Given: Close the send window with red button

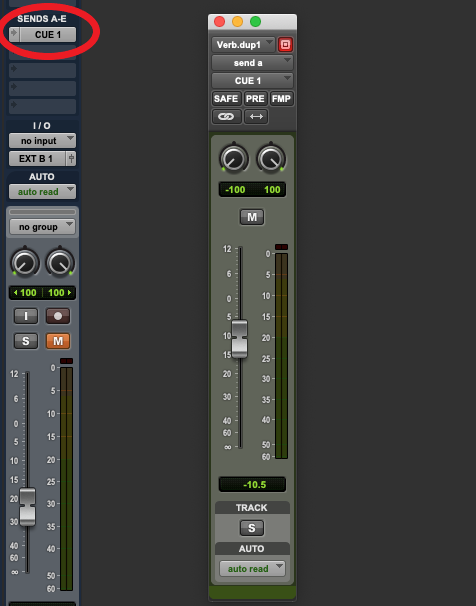Looking at the screenshot, I should (219, 22).
